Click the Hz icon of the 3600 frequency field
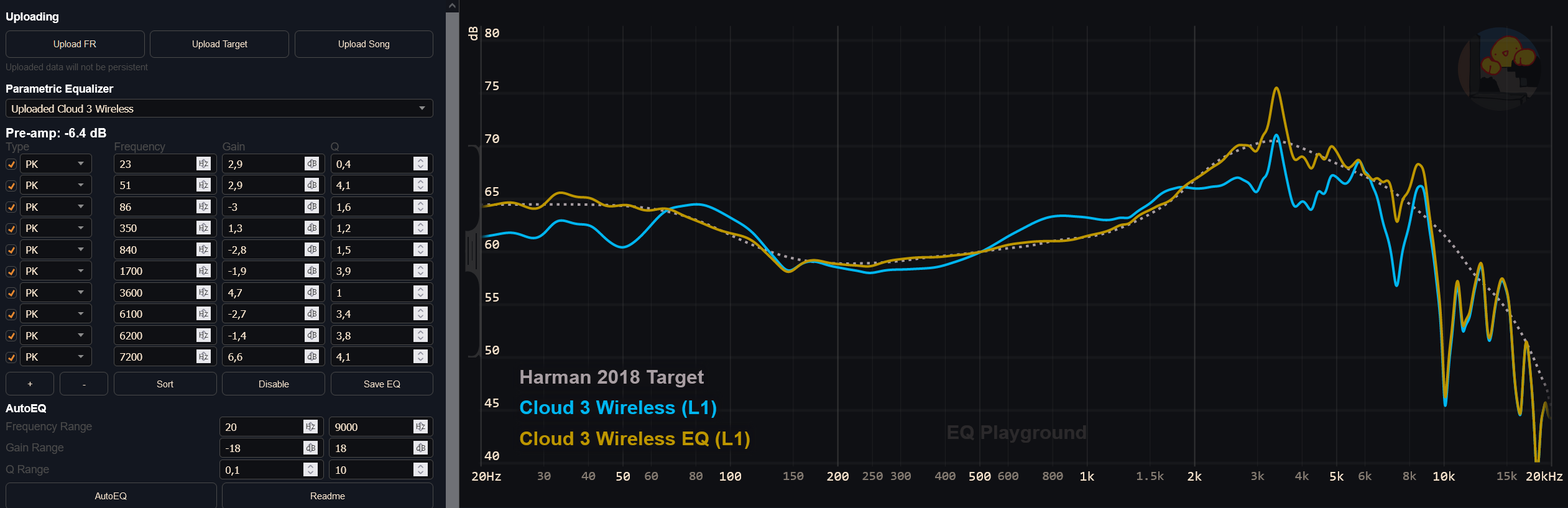The image size is (1568, 508). pyautogui.click(x=203, y=292)
